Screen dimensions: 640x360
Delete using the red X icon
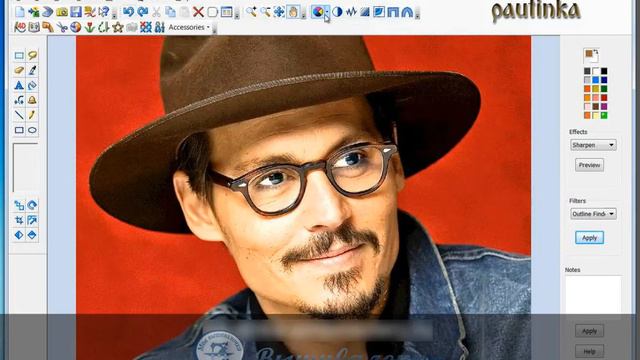[x=198, y=12]
